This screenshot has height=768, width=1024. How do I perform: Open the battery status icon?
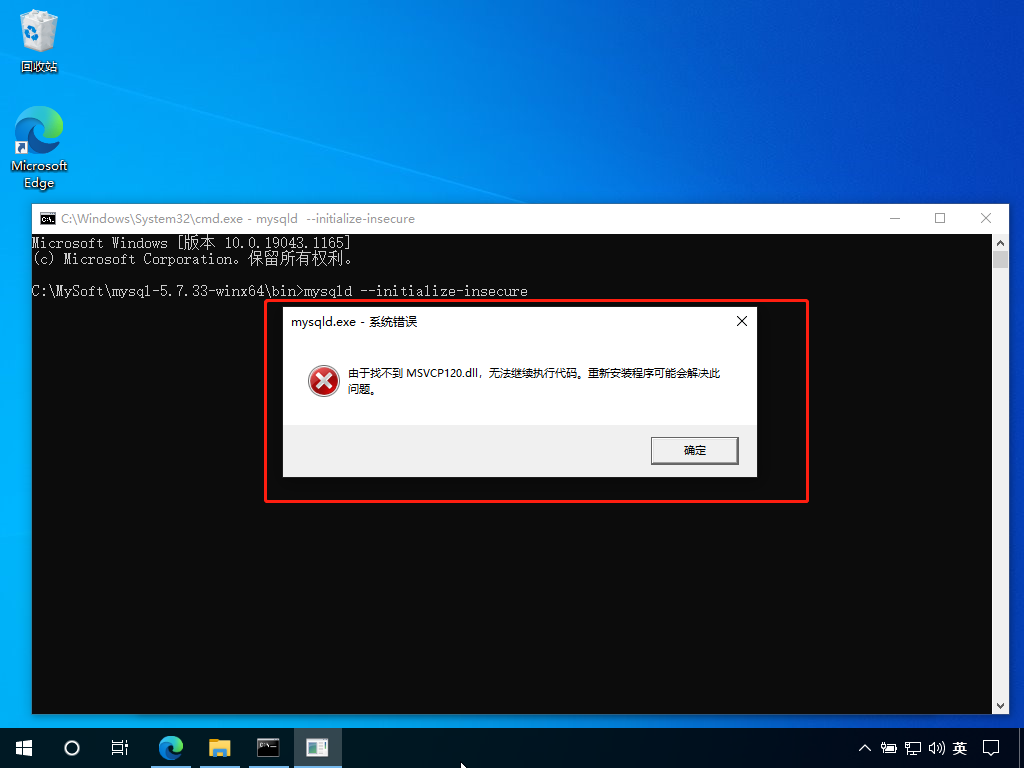[x=889, y=747]
